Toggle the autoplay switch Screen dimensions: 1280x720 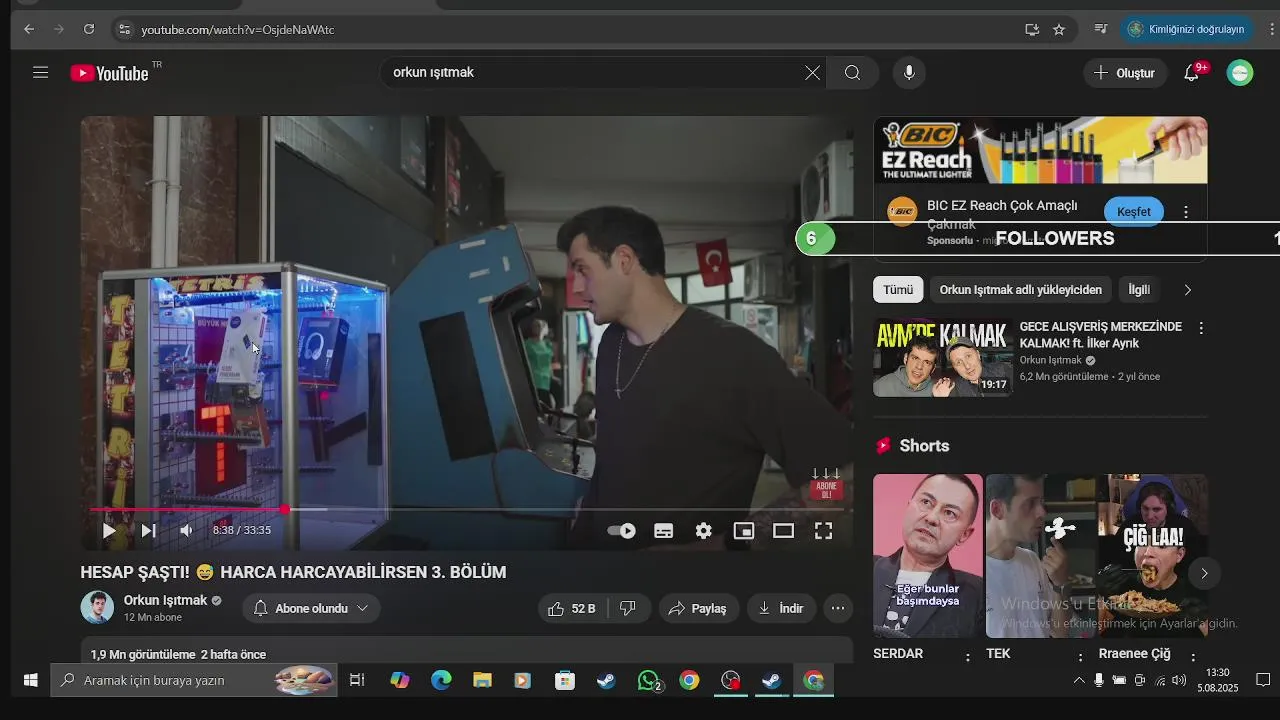(x=622, y=531)
